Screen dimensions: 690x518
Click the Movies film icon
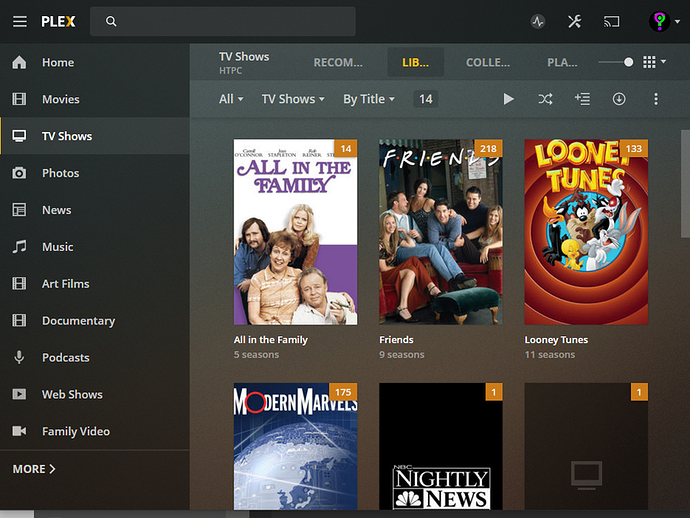click(19, 99)
